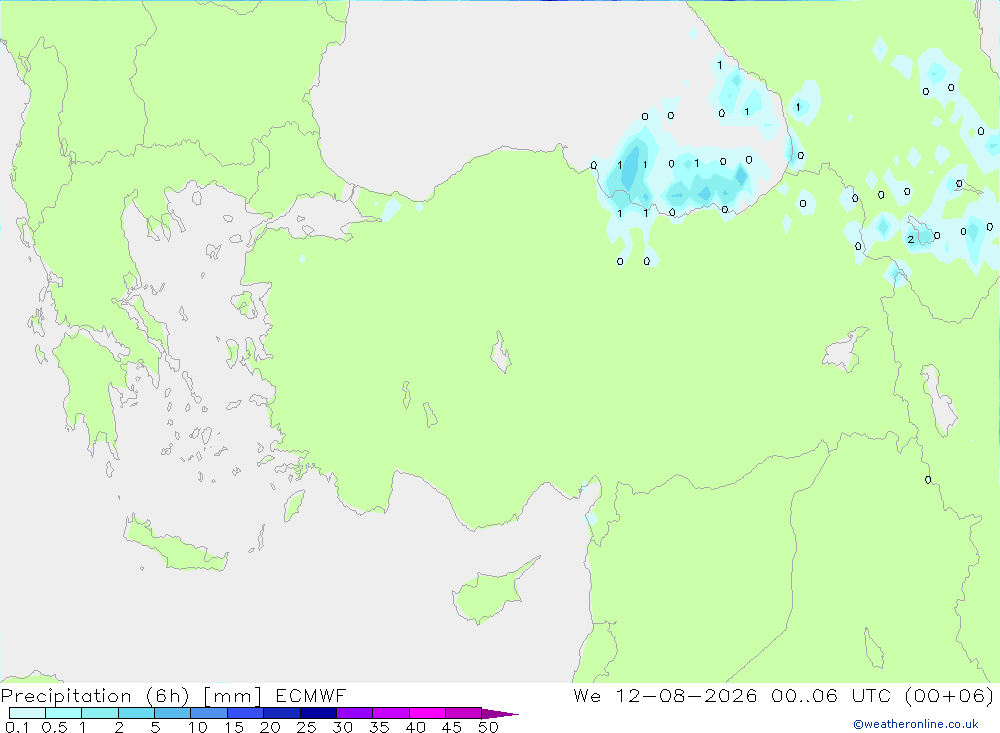Click the 'Precipitation (6h)' title text
The width and height of the screenshot is (1000, 733).
click(x=96, y=696)
